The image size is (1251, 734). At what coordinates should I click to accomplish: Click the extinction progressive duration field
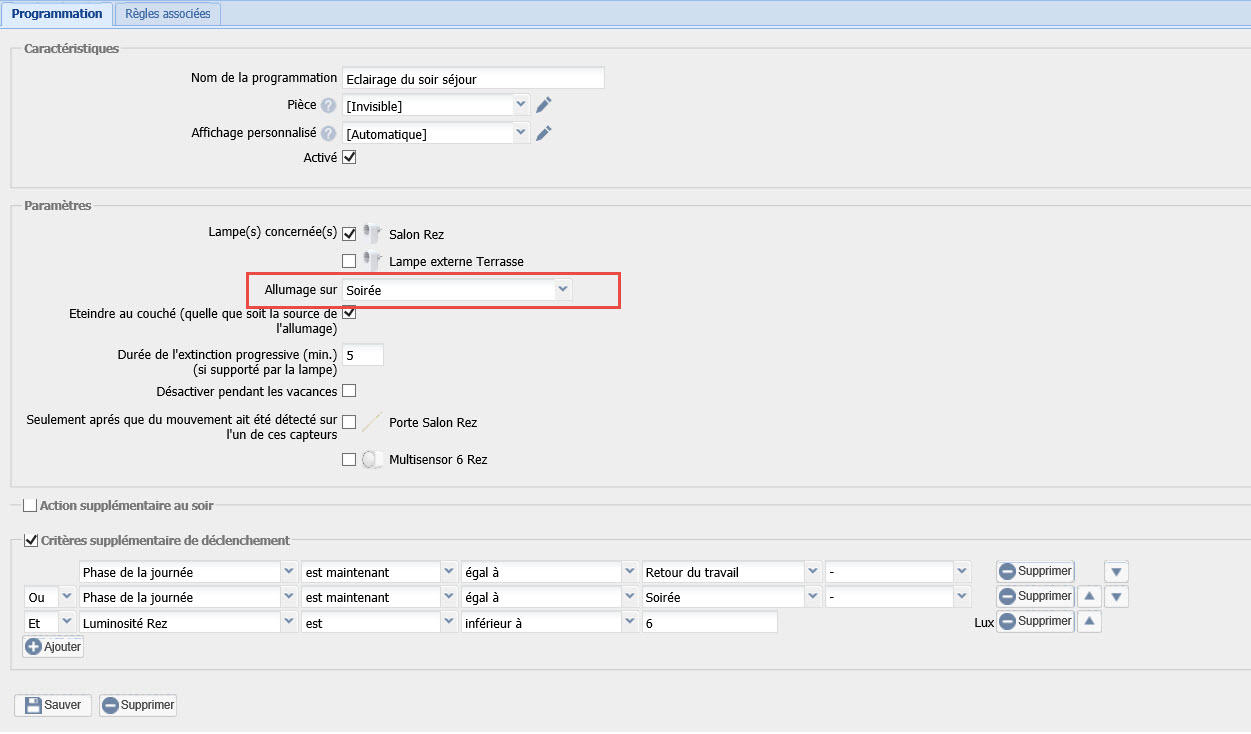click(363, 355)
